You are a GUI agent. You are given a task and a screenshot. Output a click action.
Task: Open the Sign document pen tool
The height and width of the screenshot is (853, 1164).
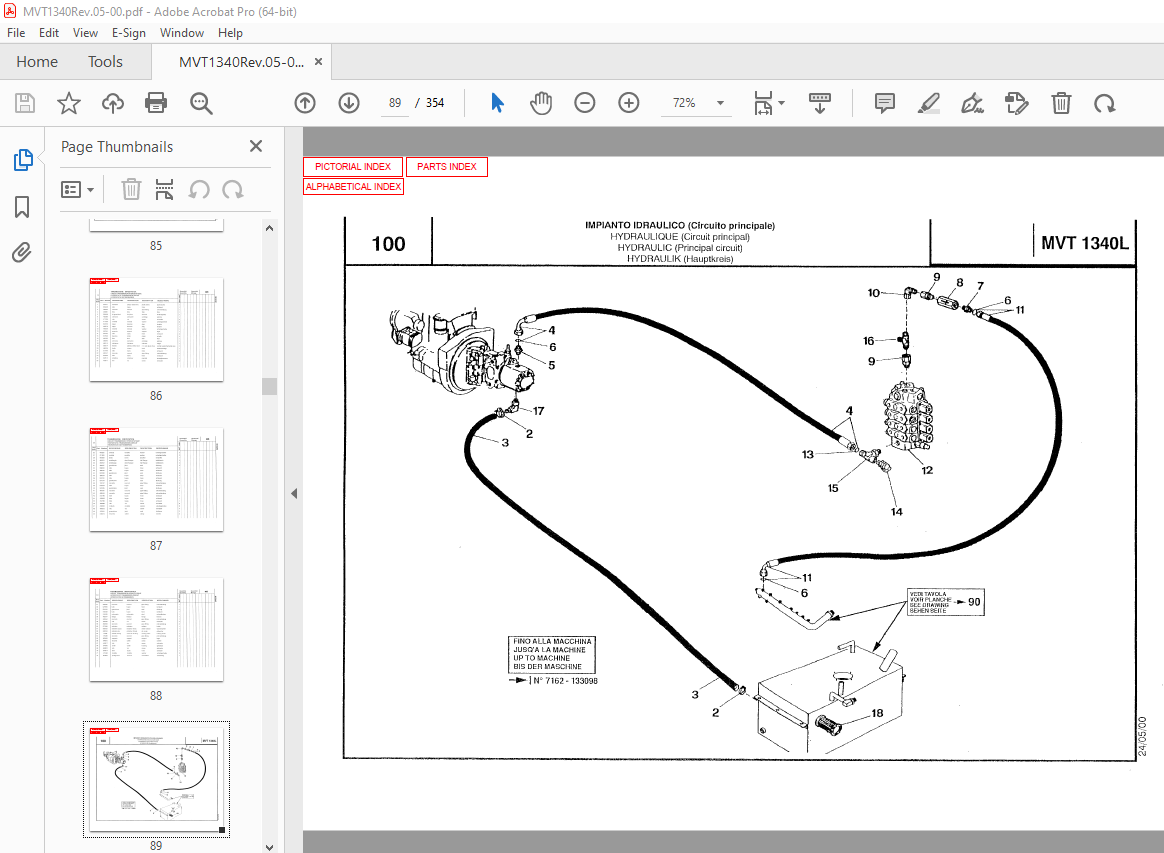(x=972, y=103)
